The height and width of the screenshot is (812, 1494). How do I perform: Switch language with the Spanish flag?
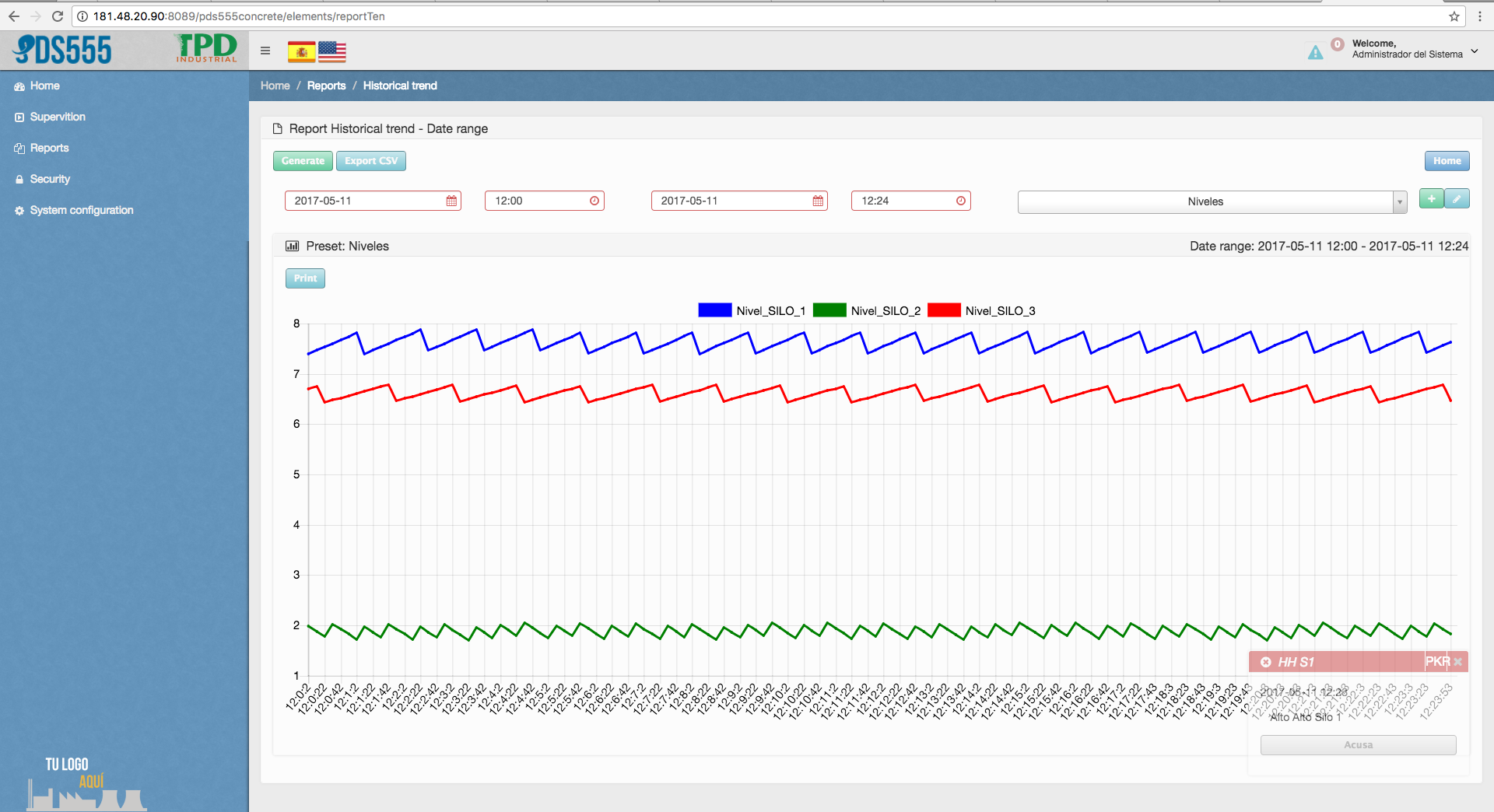point(302,52)
